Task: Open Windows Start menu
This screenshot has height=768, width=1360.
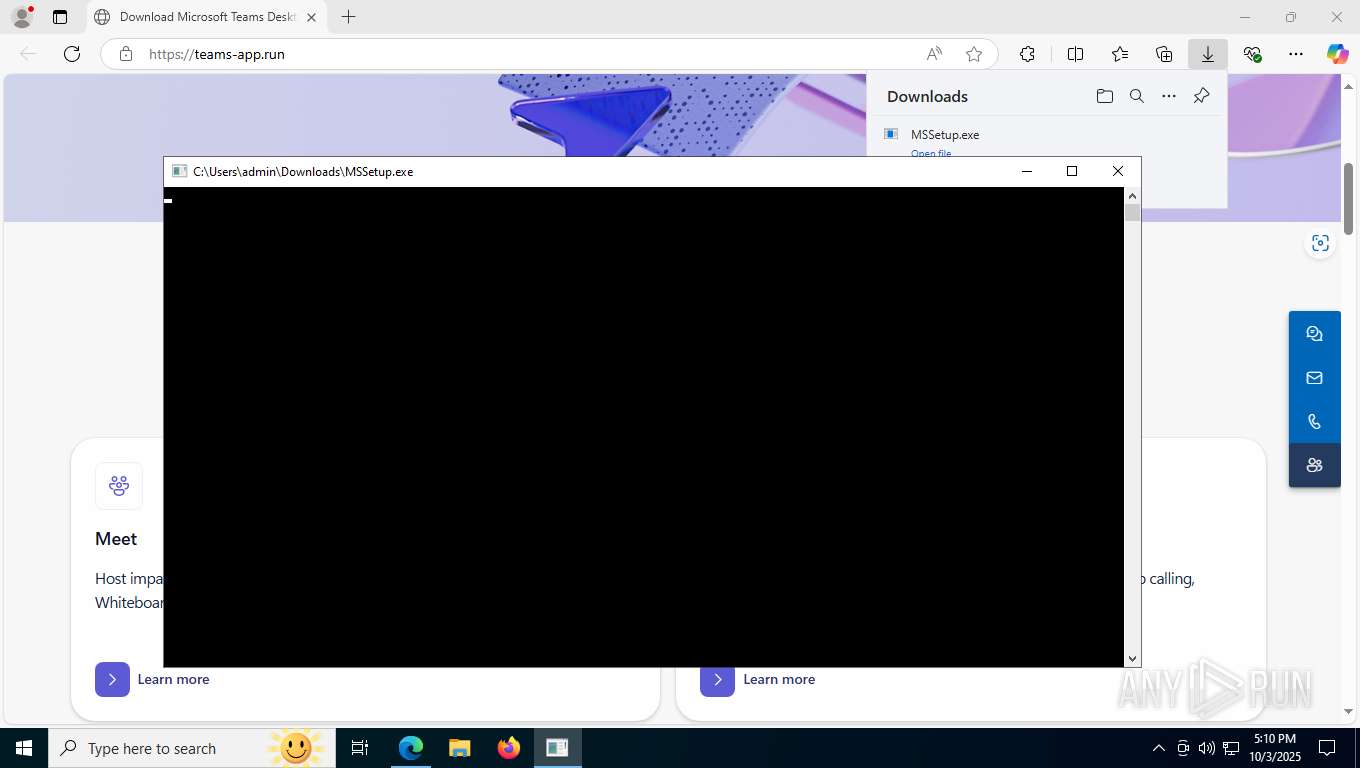Action: 24,748
